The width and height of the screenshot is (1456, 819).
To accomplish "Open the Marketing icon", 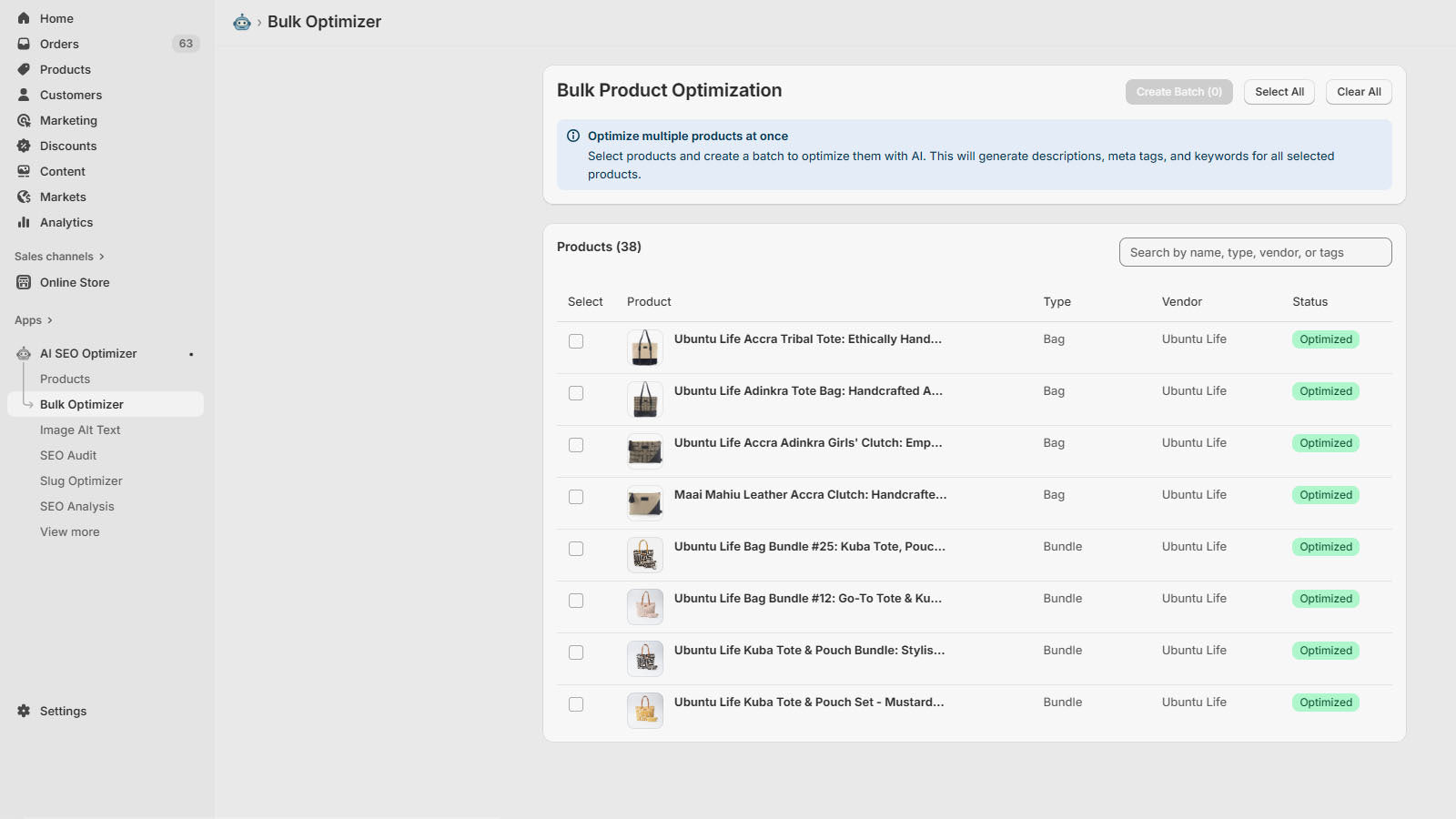I will (x=24, y=120).
